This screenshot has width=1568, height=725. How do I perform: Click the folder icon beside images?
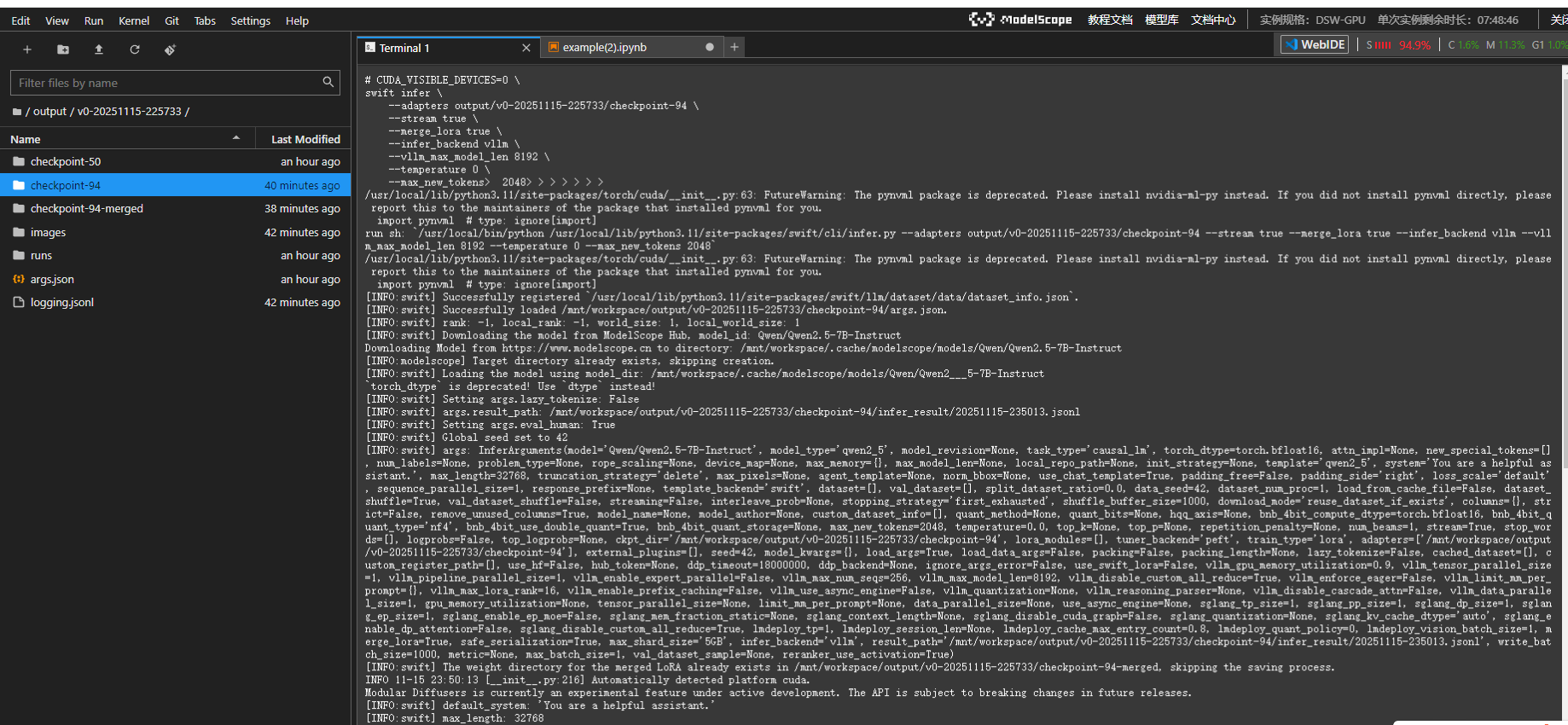[x=19, y=232]
